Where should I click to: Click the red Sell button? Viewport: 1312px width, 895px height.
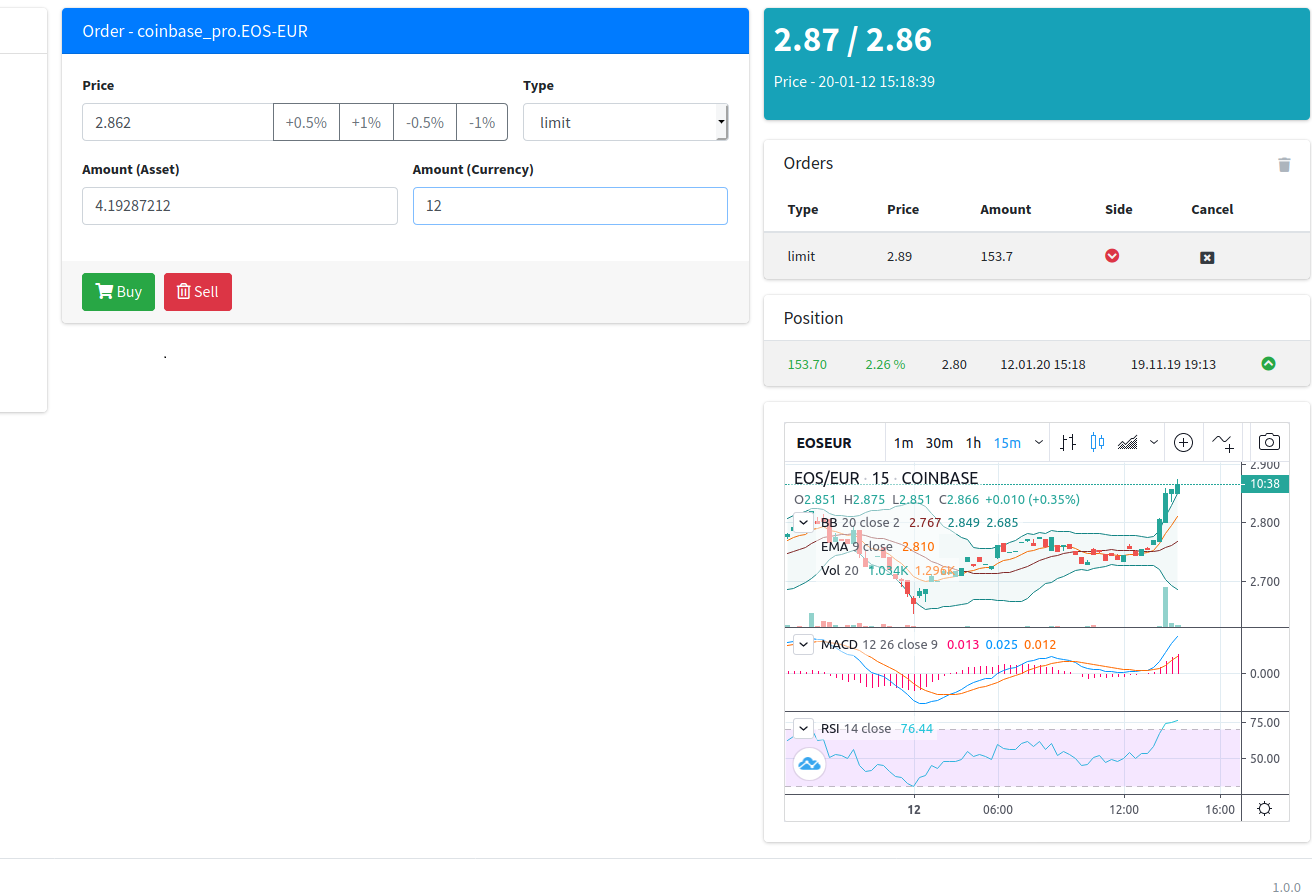[x=198, y=292]
